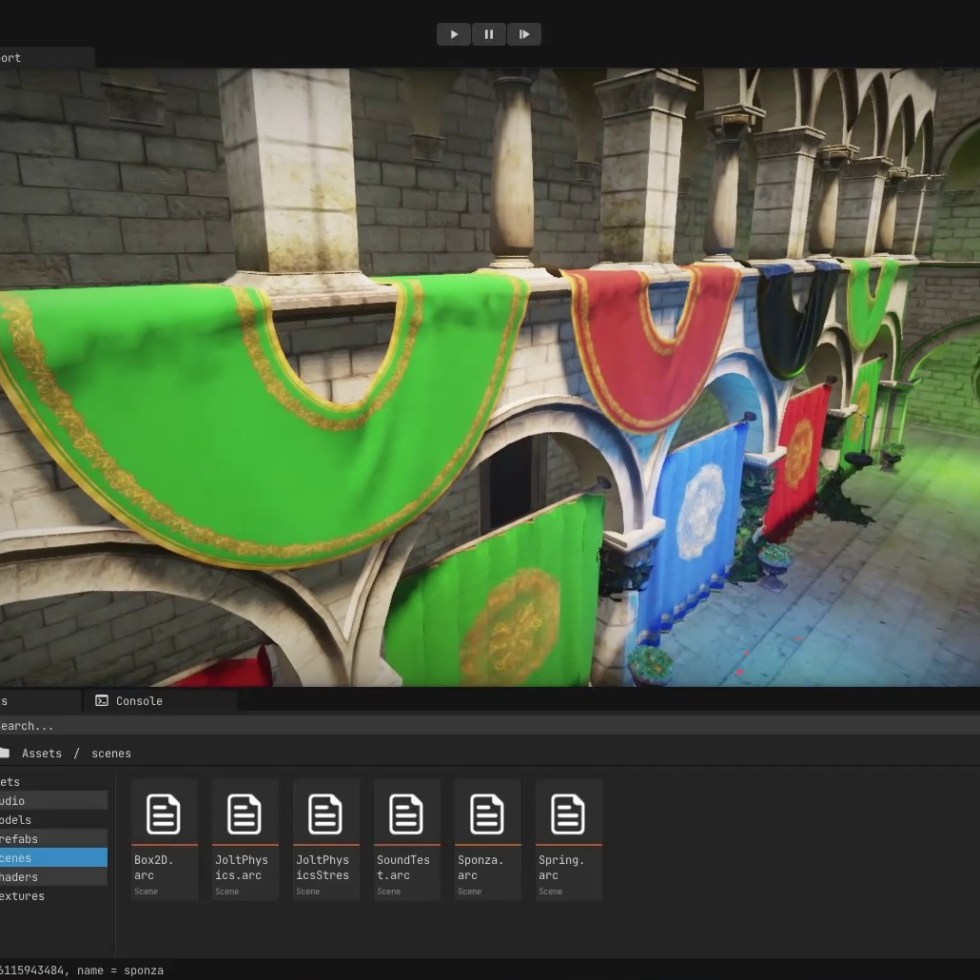
Task: Select the JoltPhysics.arc scene file icon
Action: (x=245, y=814)
